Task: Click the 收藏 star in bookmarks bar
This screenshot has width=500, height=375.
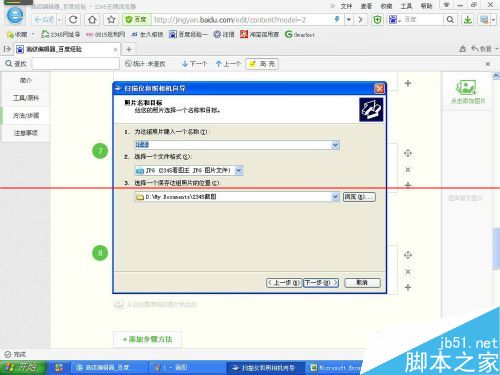Action: click(x=17, y=34)
